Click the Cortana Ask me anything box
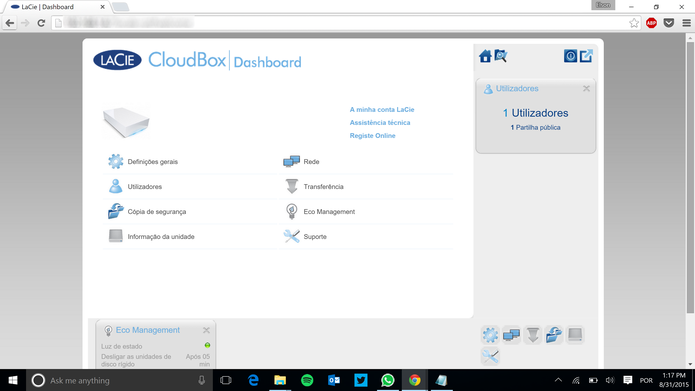Viewport: 695px width, 391px height. click(x=119, y=380)
